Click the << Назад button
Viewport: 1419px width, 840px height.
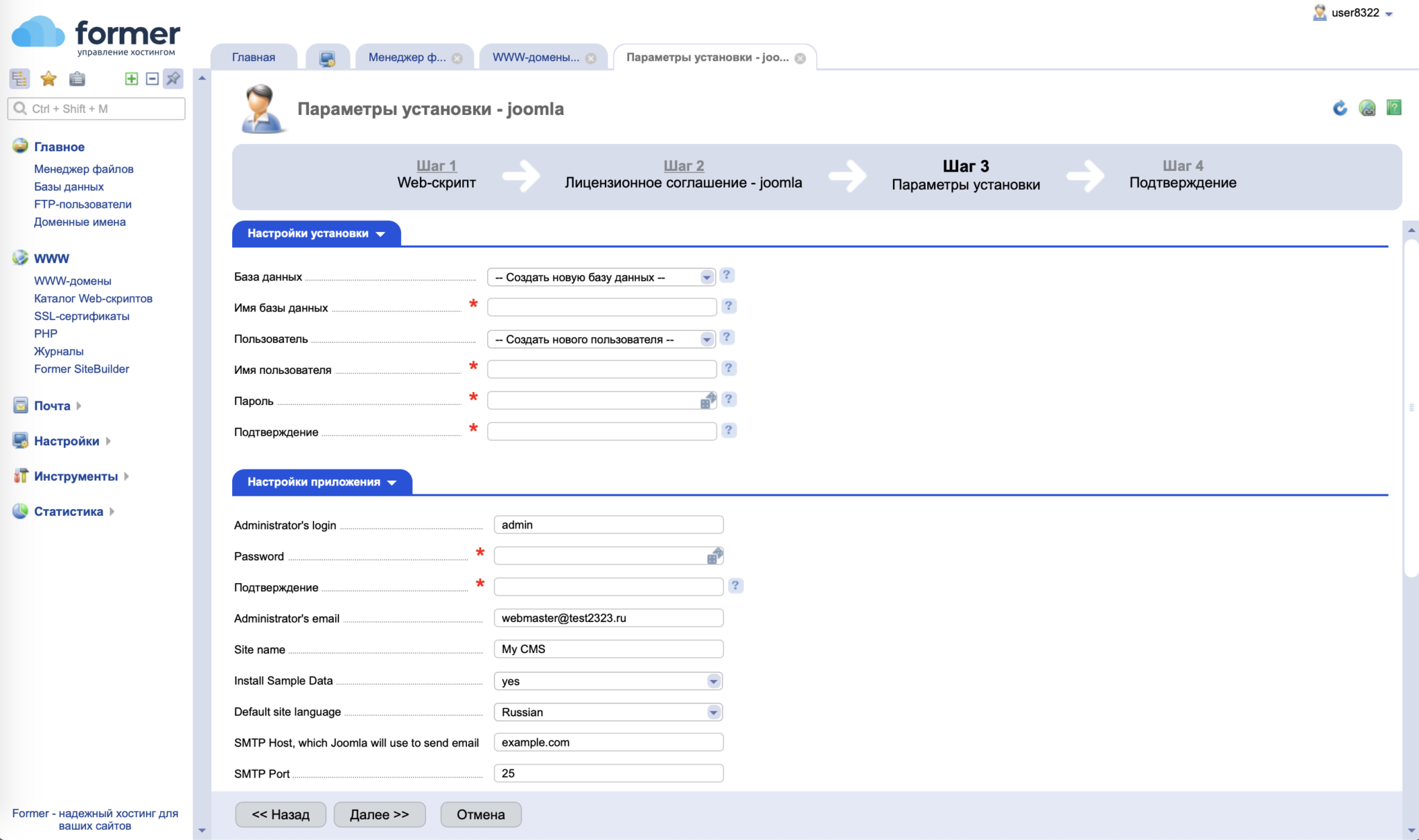[281, 814]
